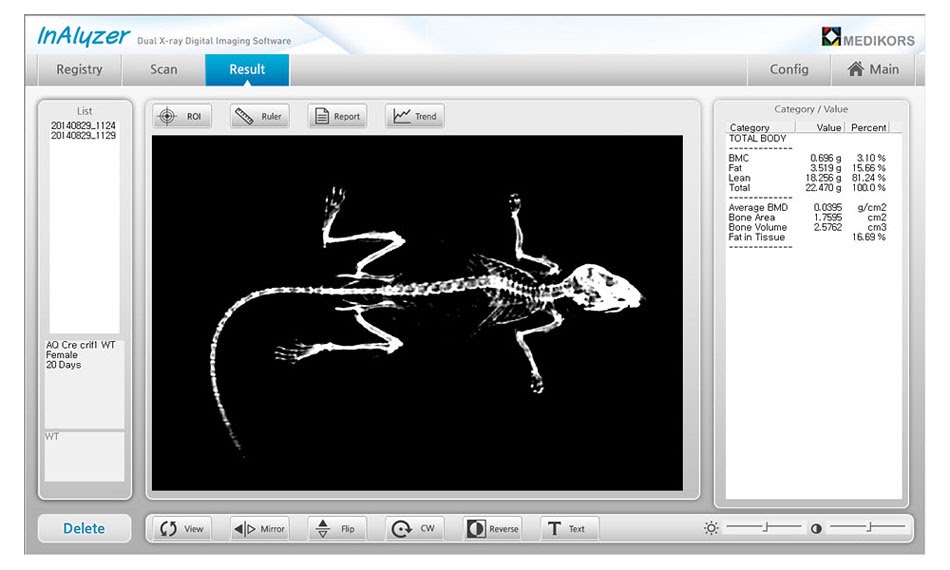The height and width of the screenshot is (570, 950).
Task: Go to Main home screen
Action: pyautogui.click(x=872, y=69)
